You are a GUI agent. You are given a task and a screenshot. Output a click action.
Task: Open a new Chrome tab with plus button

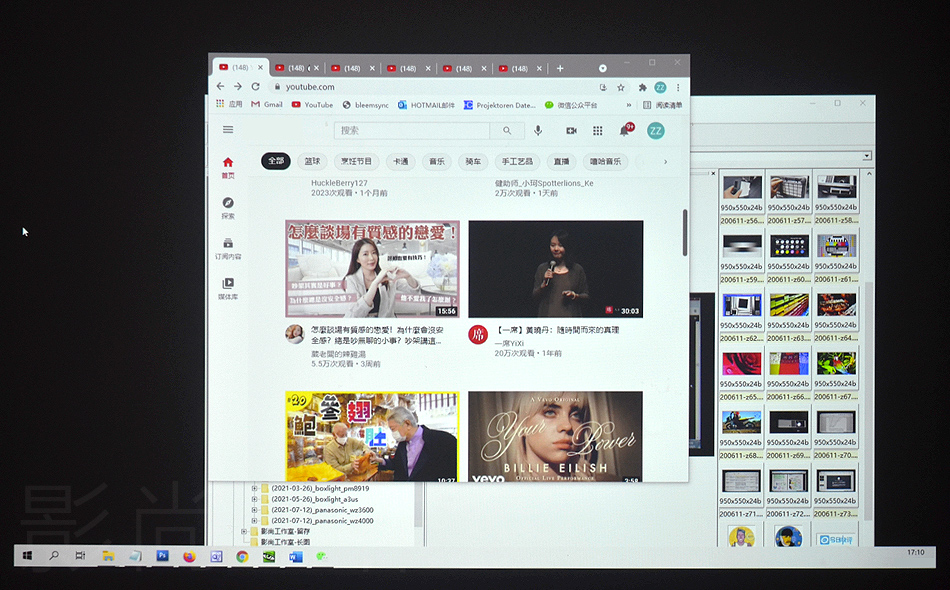tap(560, 68)
